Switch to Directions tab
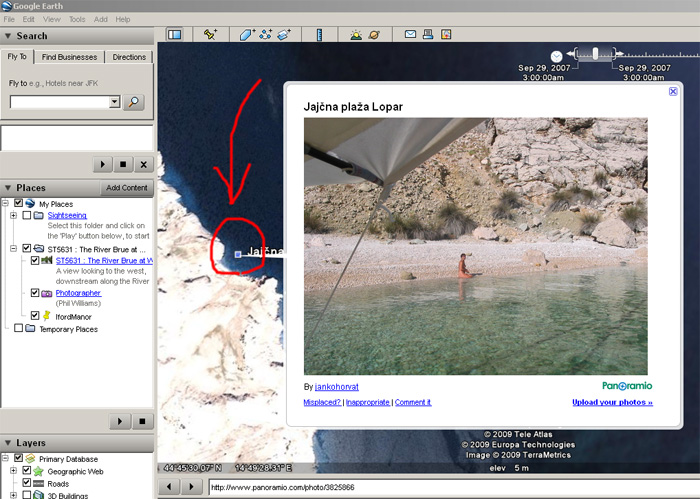700x499 pixels. pyautogui.click(x=129, y=57)
